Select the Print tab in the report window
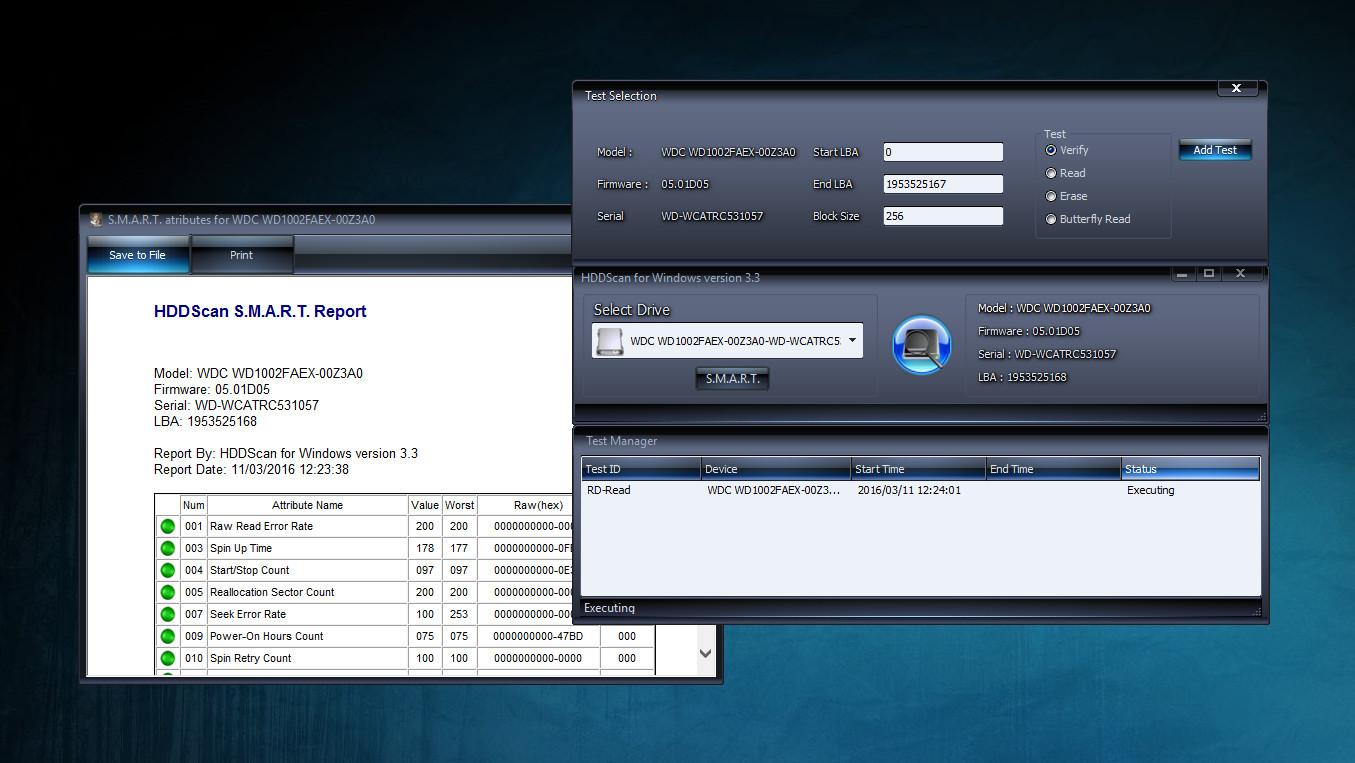The height and width of the screenshot is (763, 1355). pyautogui.click(x=241, y=254)
